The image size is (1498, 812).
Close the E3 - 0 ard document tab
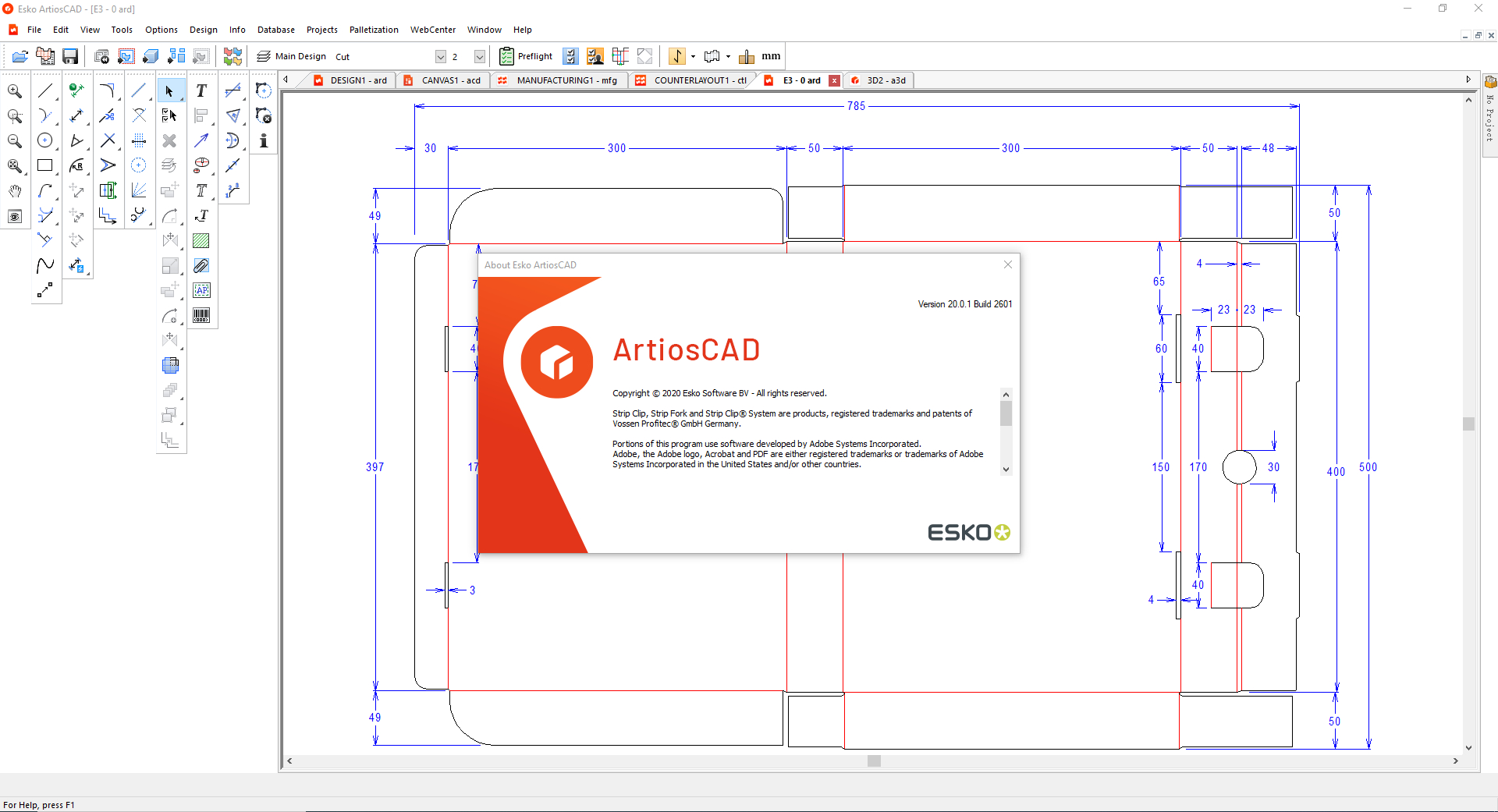coord(834,80)
